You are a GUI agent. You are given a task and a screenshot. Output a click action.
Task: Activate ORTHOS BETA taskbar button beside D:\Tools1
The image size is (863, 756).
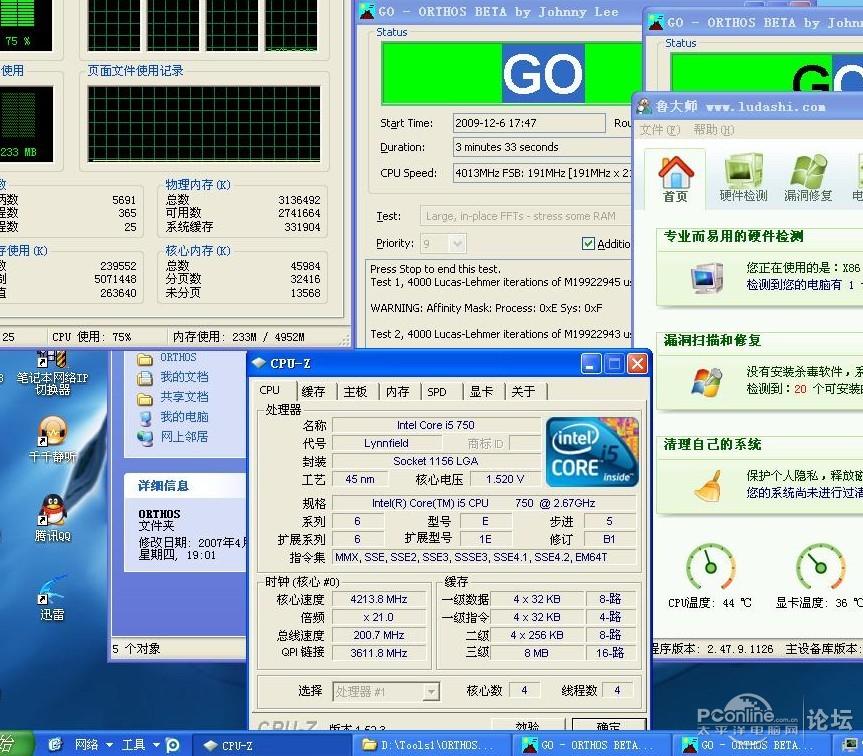(593, 746)
